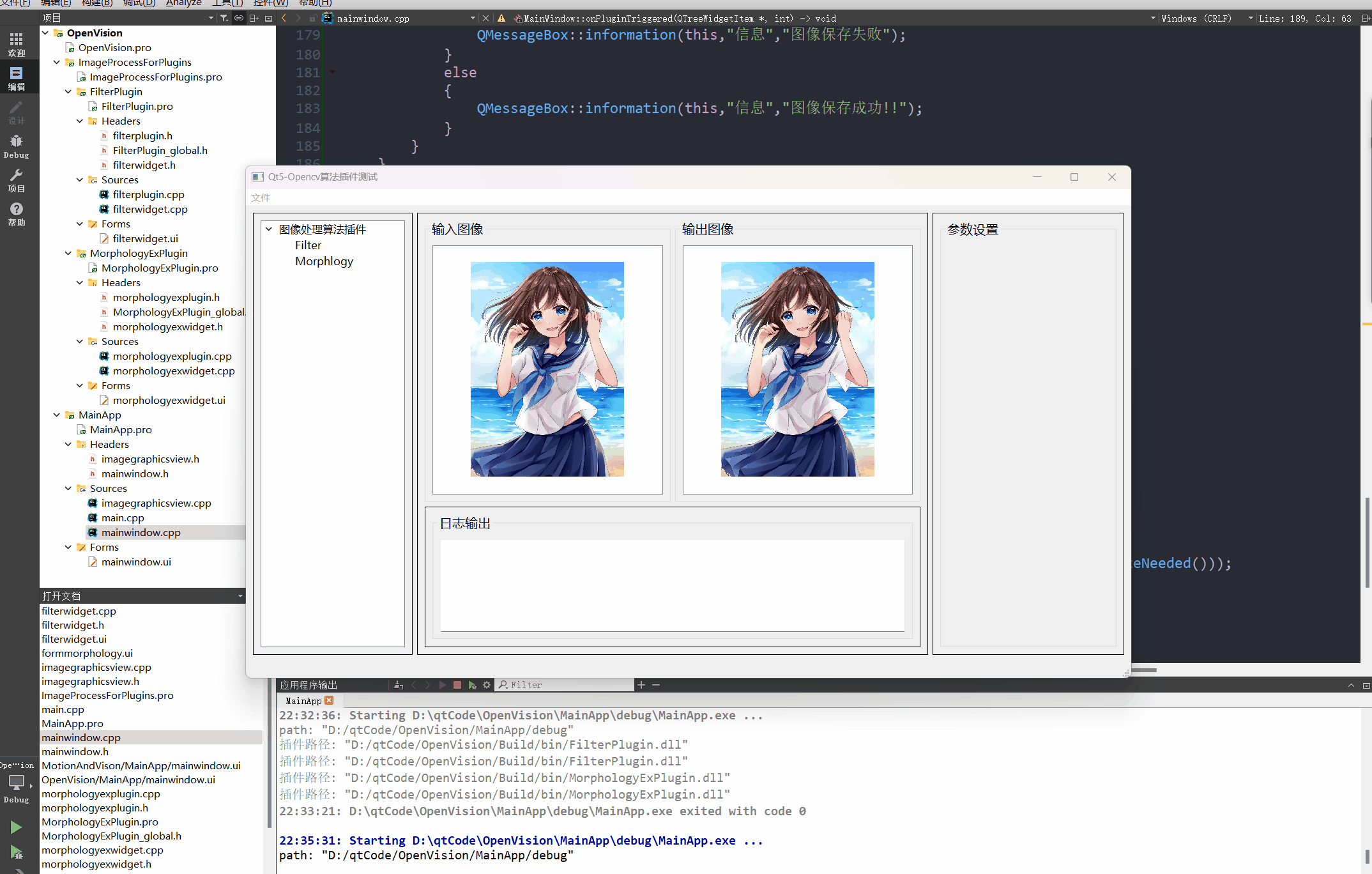Collapse the MainApp project folder

pyautogui.click(x=57, y=415)
